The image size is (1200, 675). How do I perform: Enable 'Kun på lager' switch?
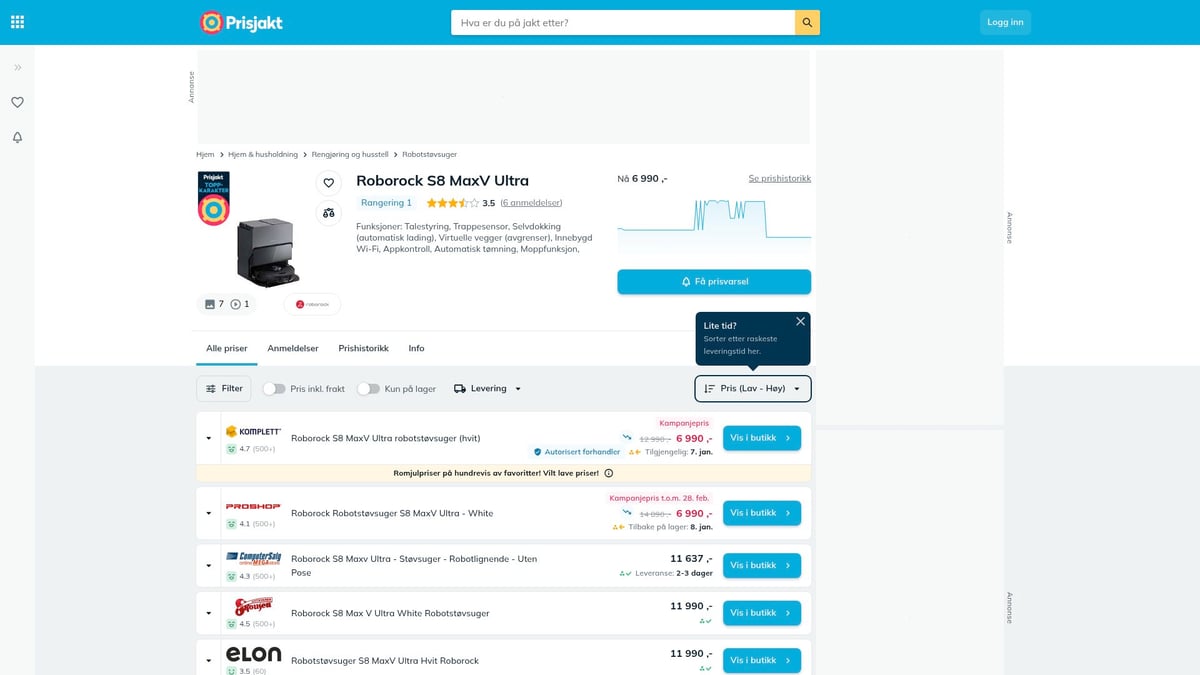pyautogui.click(x=369, y=388)
